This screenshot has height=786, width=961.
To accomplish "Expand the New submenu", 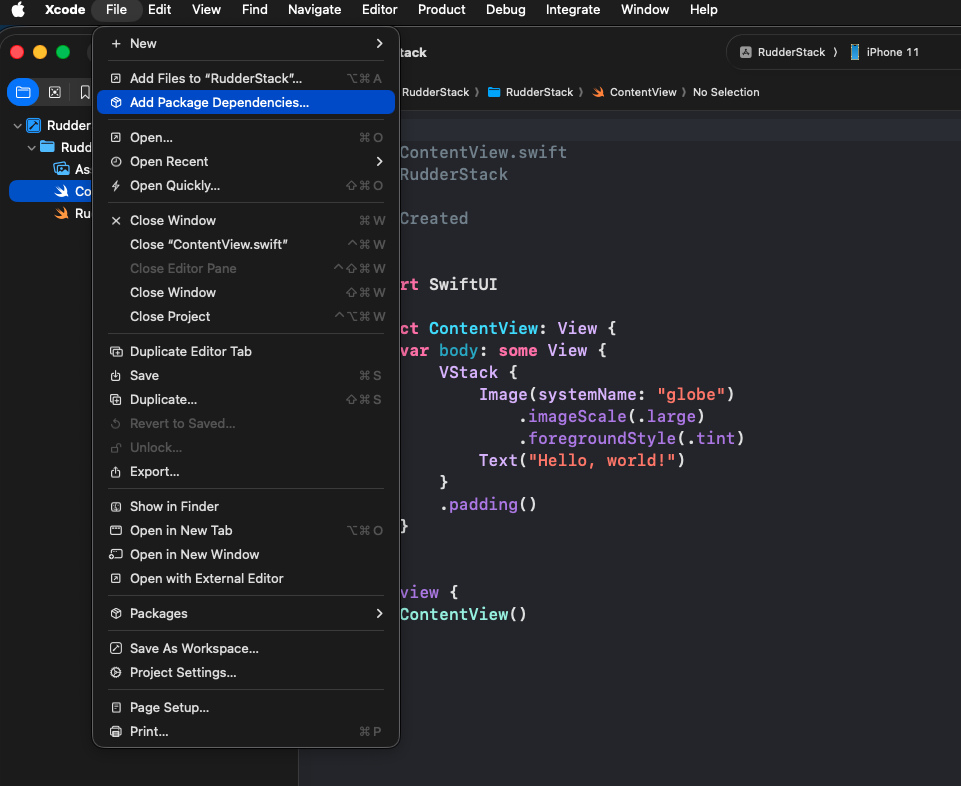I will [246, 44].
